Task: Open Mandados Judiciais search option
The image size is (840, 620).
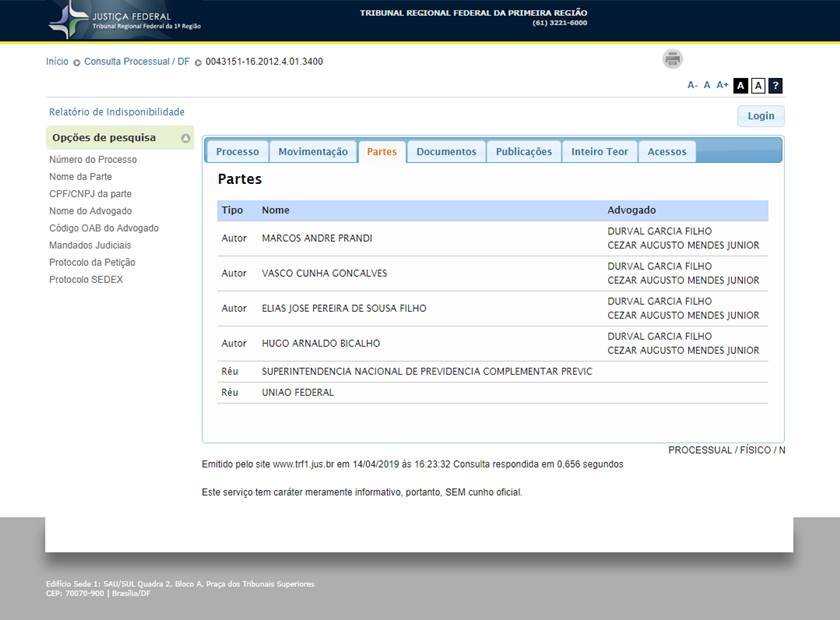Action: (x=90, y=245)
